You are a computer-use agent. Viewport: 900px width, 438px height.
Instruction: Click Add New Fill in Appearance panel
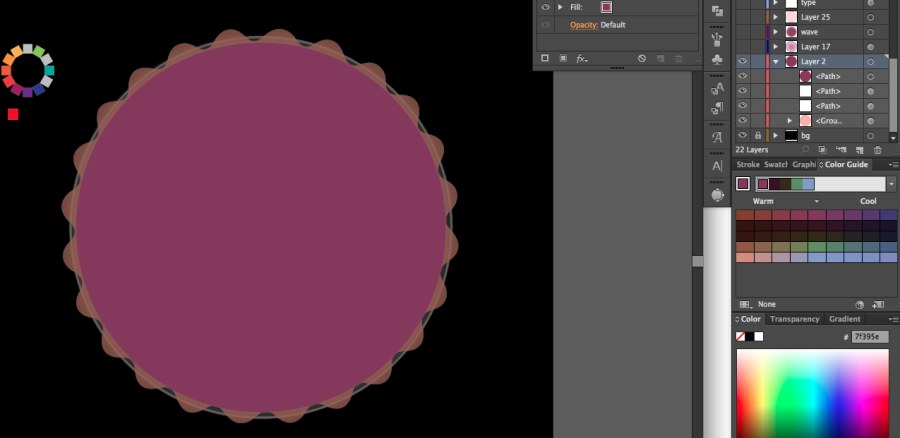click(563, 58)
